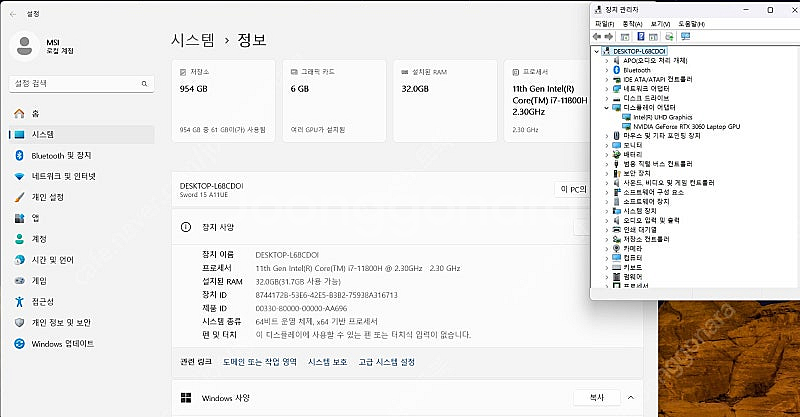Viewport: 800px width, 417px height.
Task: Click the blue help icon in Device Manager toolbar
Action: tap(641, 37)
